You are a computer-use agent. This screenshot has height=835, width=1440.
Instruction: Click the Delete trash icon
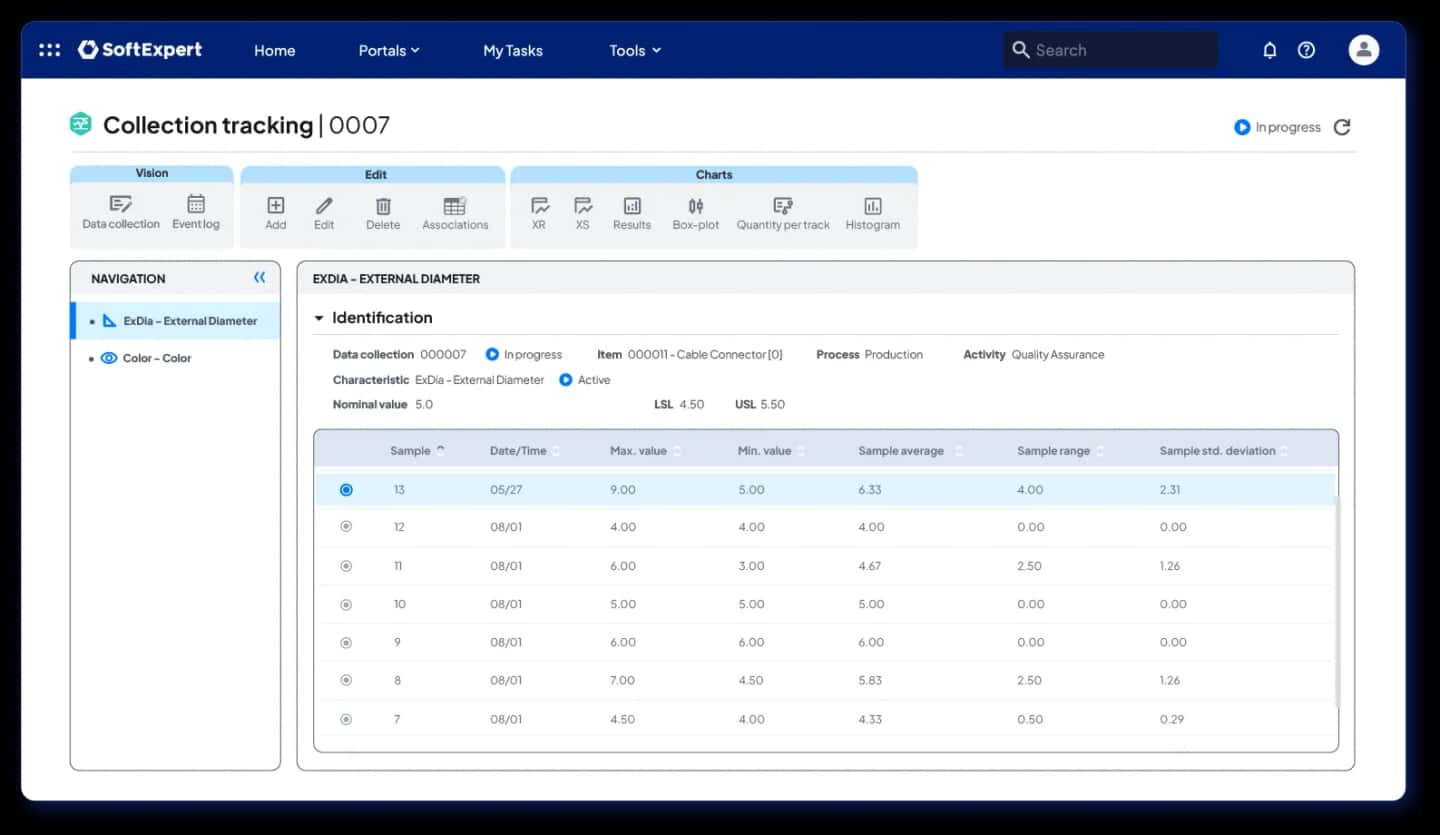click(383, 206)
